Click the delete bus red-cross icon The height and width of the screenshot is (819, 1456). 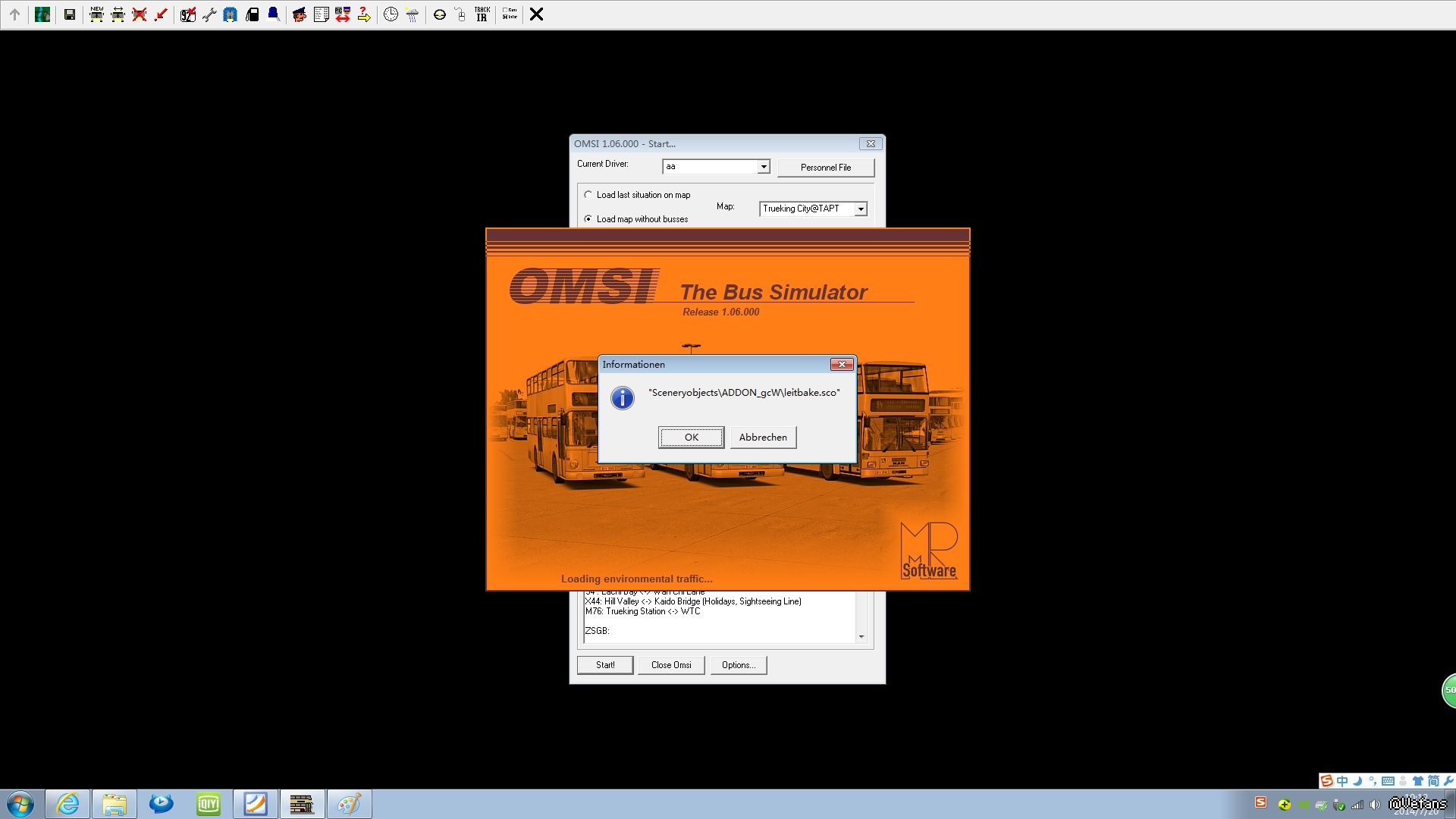click(139, 14)
